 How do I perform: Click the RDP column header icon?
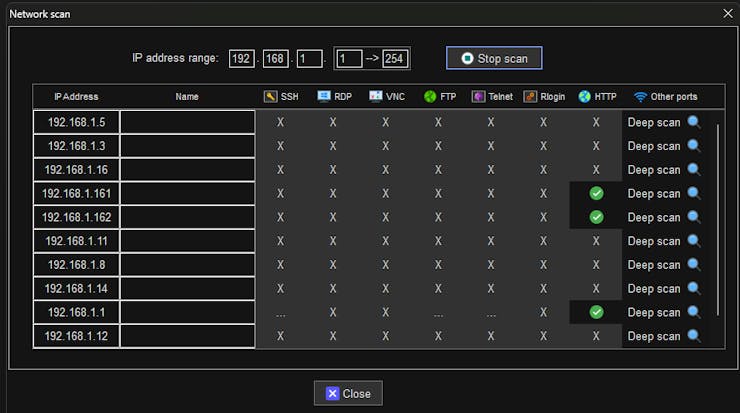point(324,96)
